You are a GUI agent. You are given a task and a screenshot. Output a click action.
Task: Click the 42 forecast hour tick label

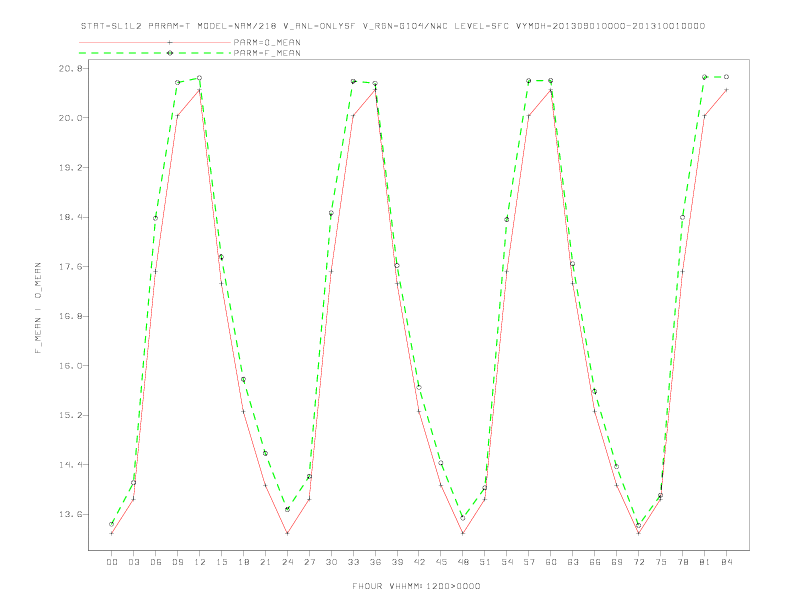419,562
